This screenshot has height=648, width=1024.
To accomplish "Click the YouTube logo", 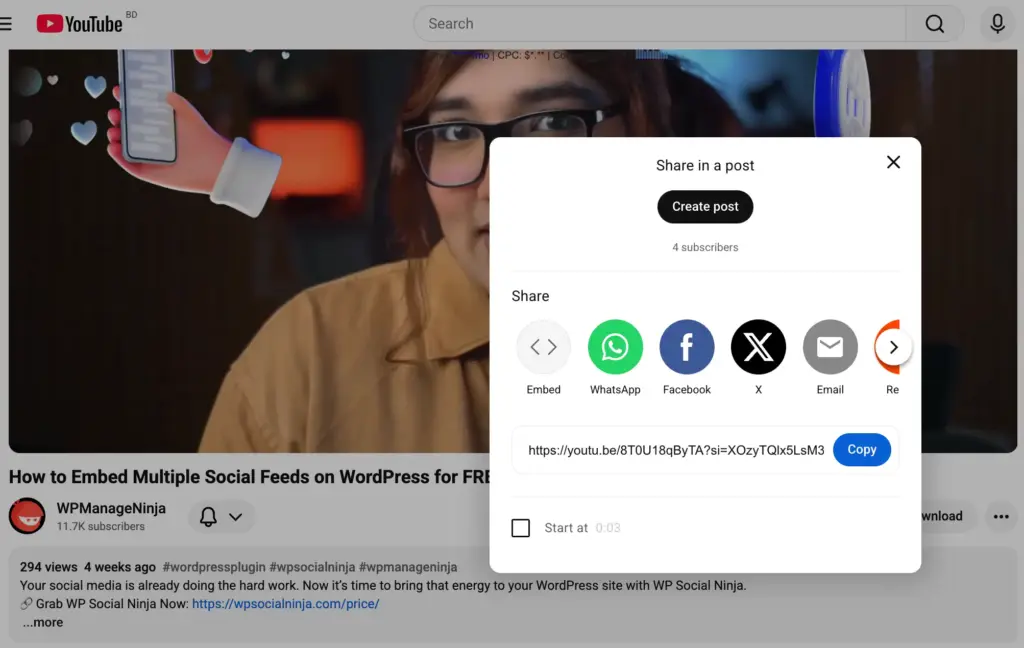I will click(x=80, y=23).
